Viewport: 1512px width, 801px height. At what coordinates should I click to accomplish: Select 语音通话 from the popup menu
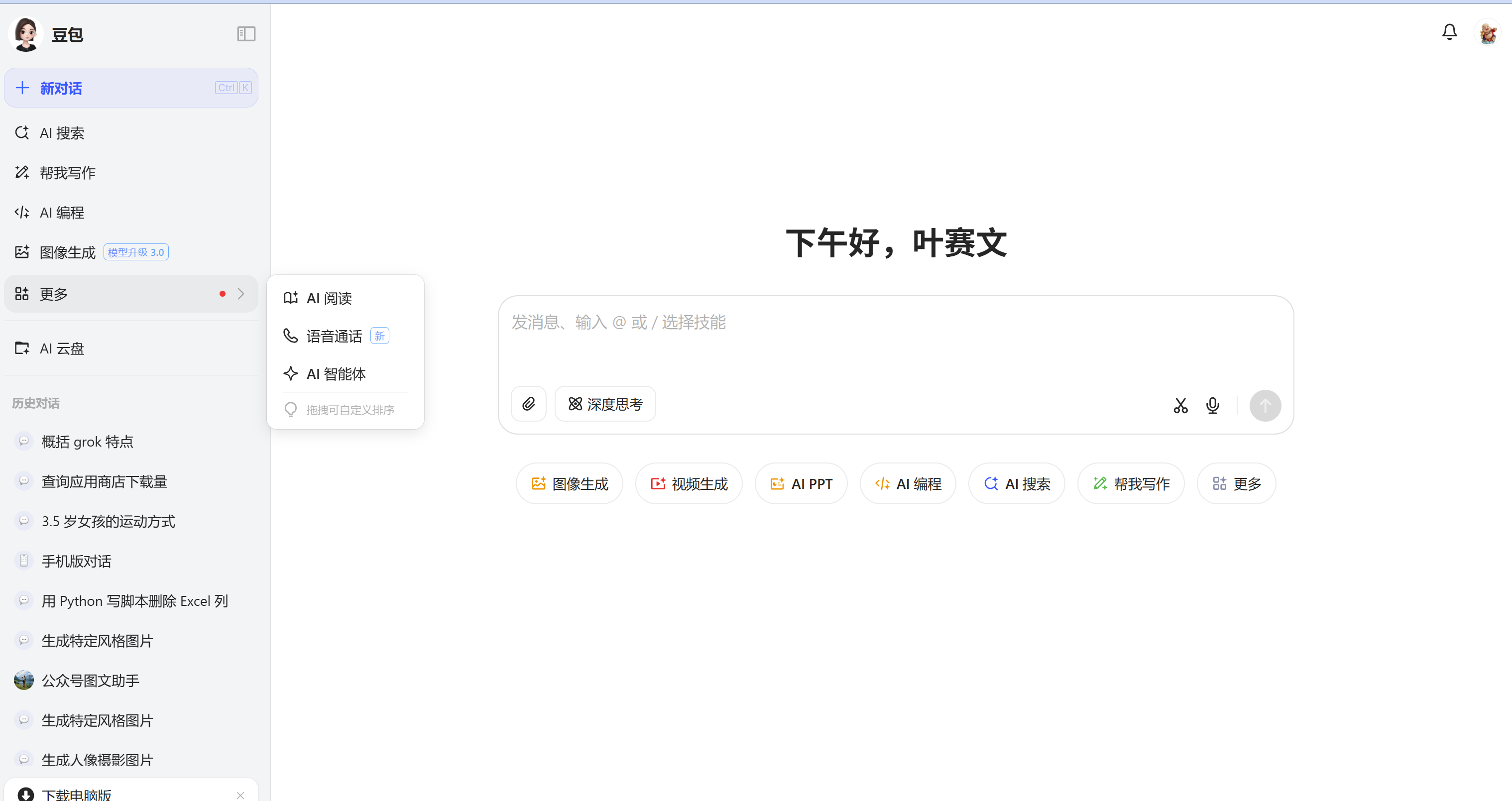(345, 336)
